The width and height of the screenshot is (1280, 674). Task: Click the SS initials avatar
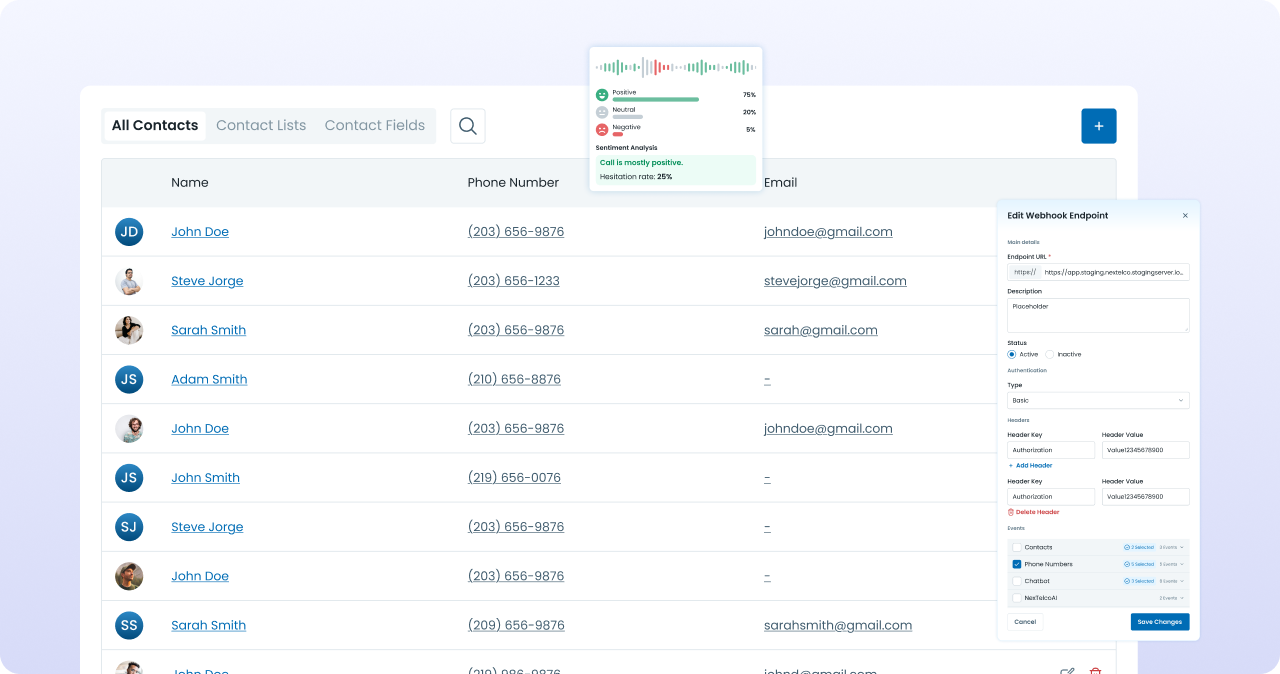(129, 625)
